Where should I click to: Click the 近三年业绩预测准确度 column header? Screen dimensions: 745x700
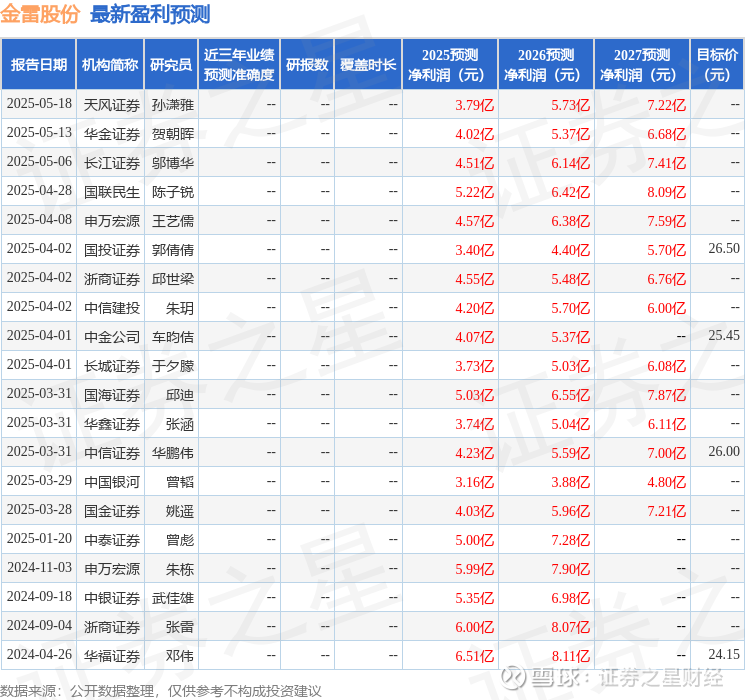[239, 65]
